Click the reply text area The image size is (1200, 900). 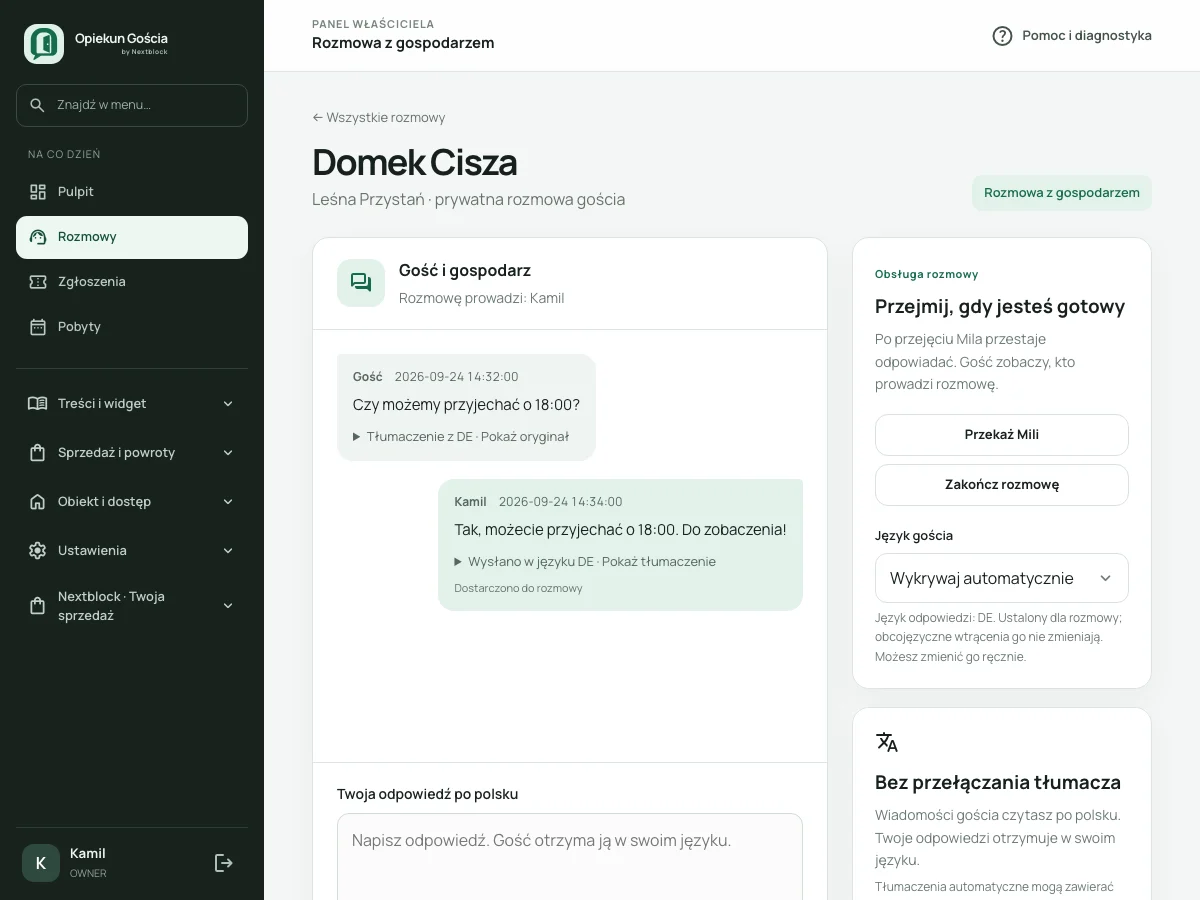tap(570, 856)
